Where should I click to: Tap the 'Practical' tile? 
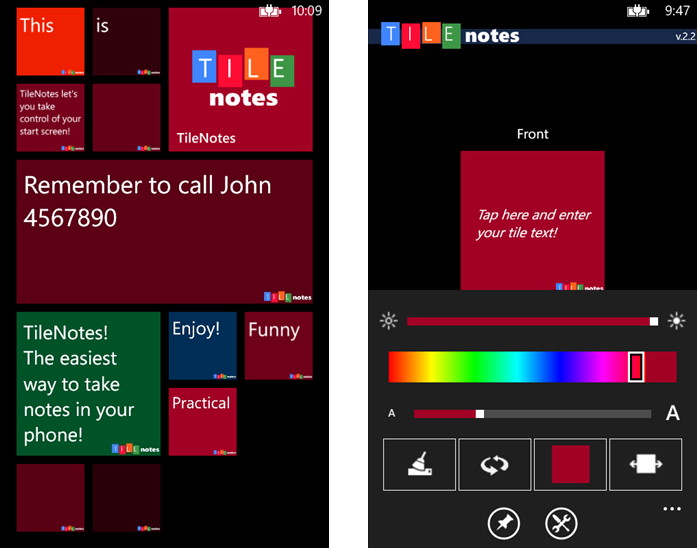click(202, 422)
